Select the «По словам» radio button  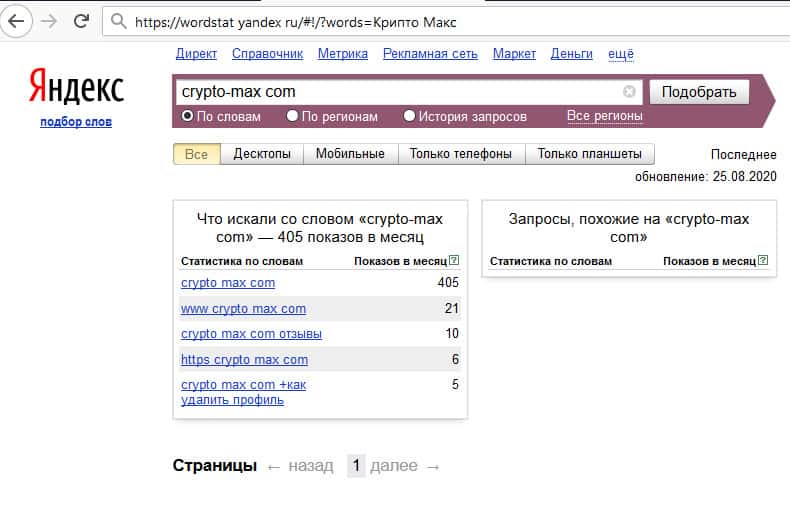[187, 117]
